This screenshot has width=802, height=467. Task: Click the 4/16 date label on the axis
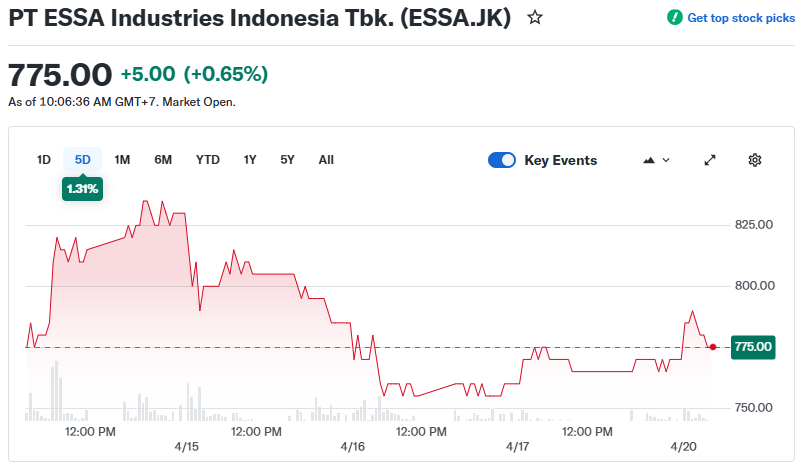[352, 446]
